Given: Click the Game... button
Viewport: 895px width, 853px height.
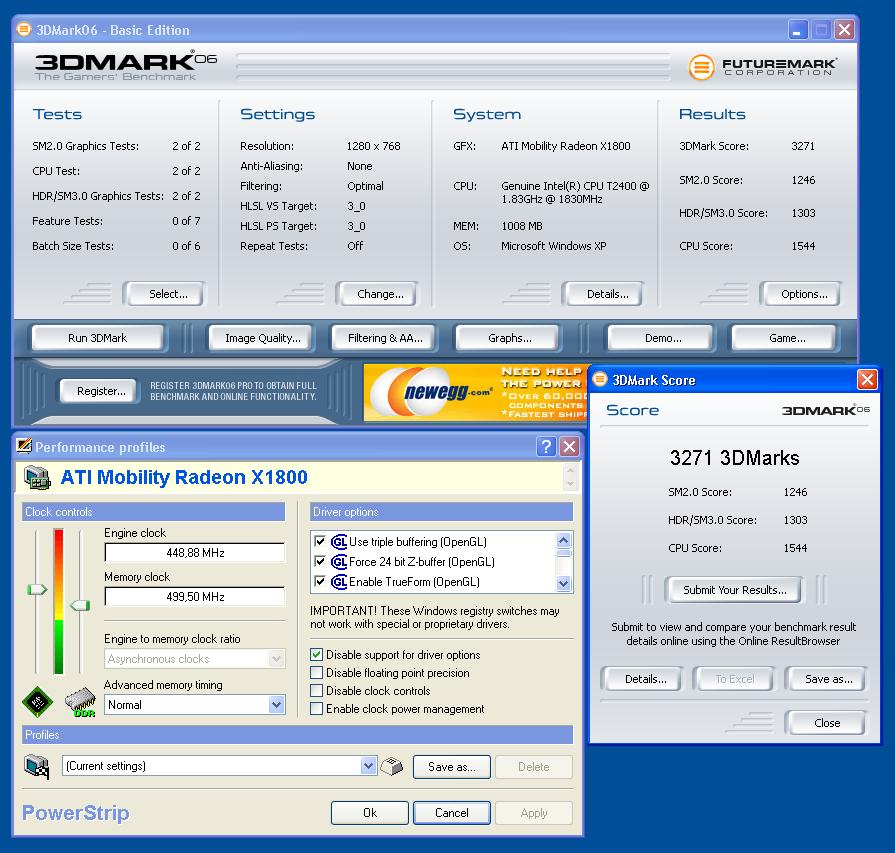Looking at the screenshot, I should click(x=785, y=338).
